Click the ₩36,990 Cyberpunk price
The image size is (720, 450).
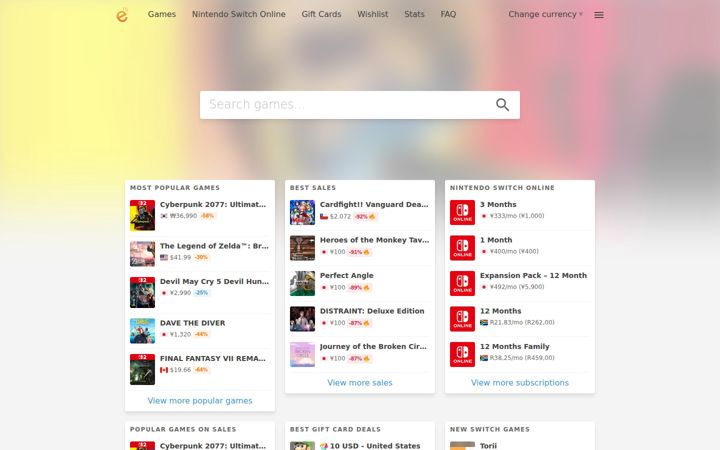point(183,216)
